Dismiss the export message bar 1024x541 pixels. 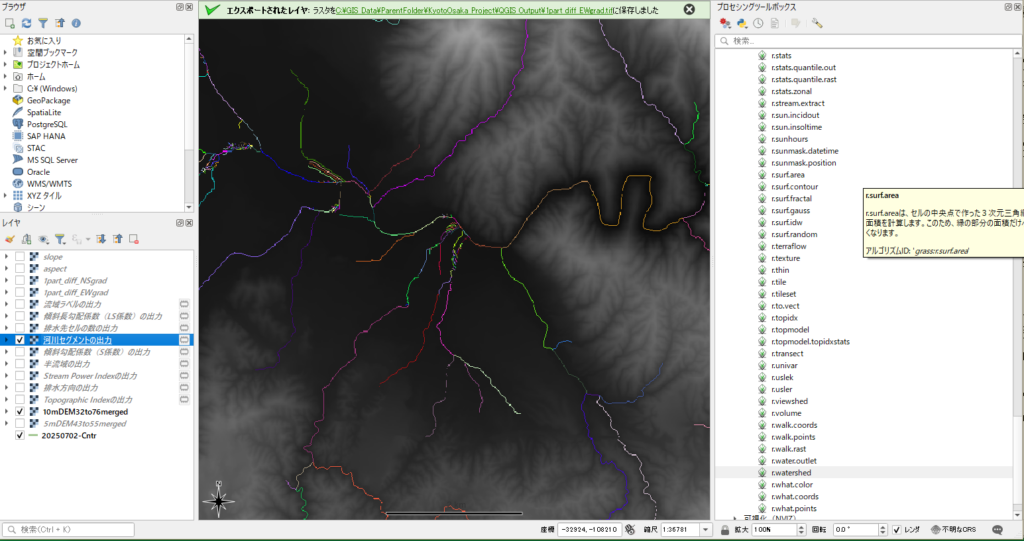(689, 9)
